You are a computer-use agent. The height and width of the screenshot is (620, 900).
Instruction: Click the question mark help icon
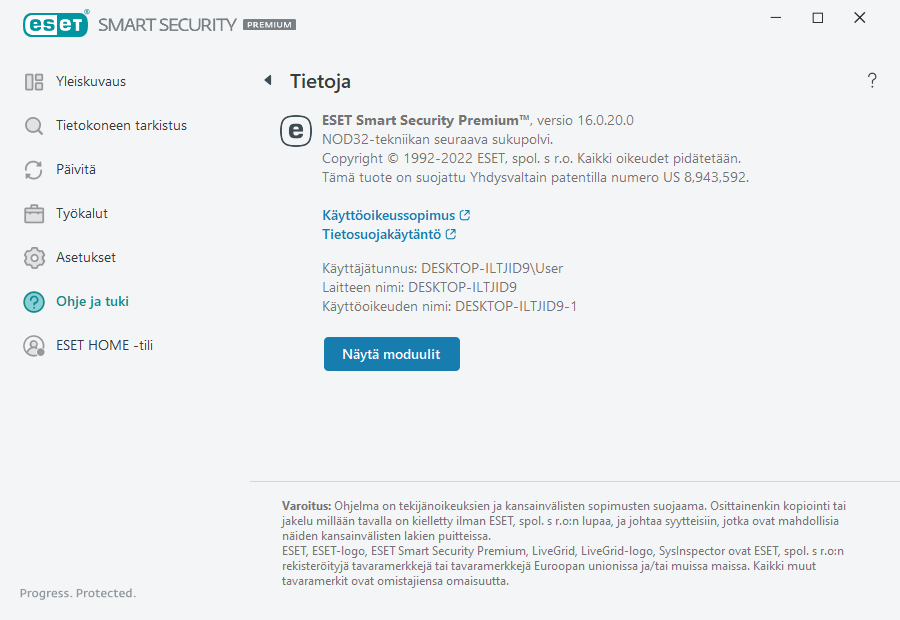pyautogui.click(x=872, y=81)
